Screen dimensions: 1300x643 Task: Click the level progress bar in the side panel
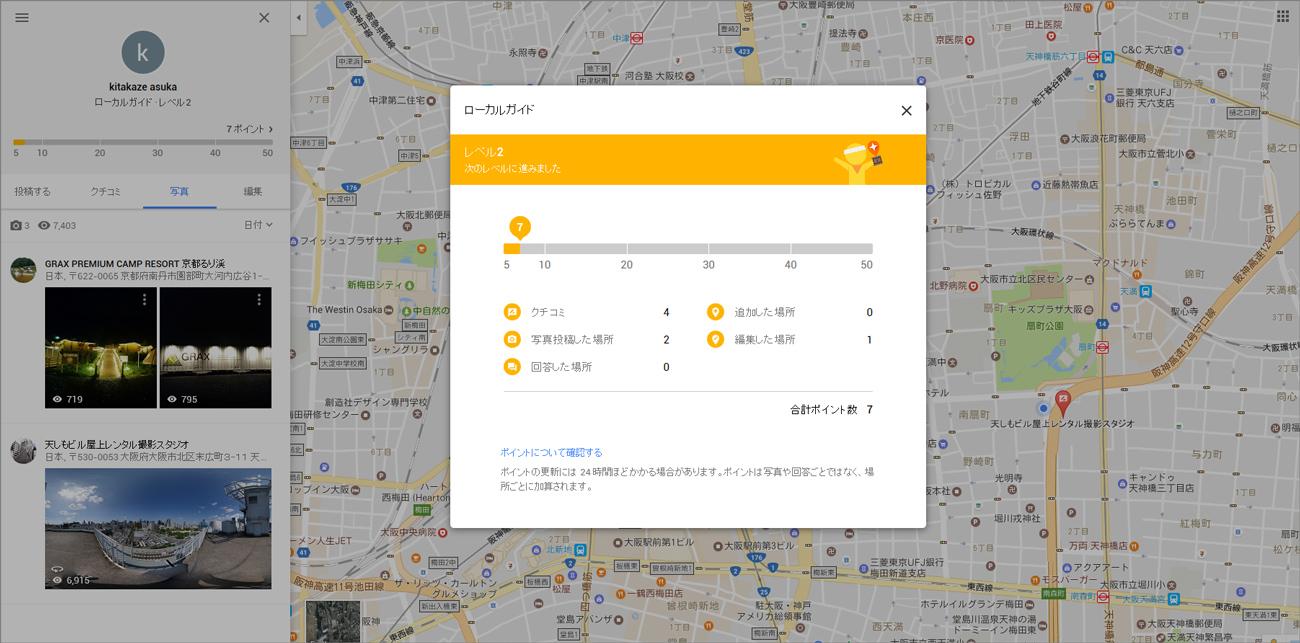click(143, 142)
